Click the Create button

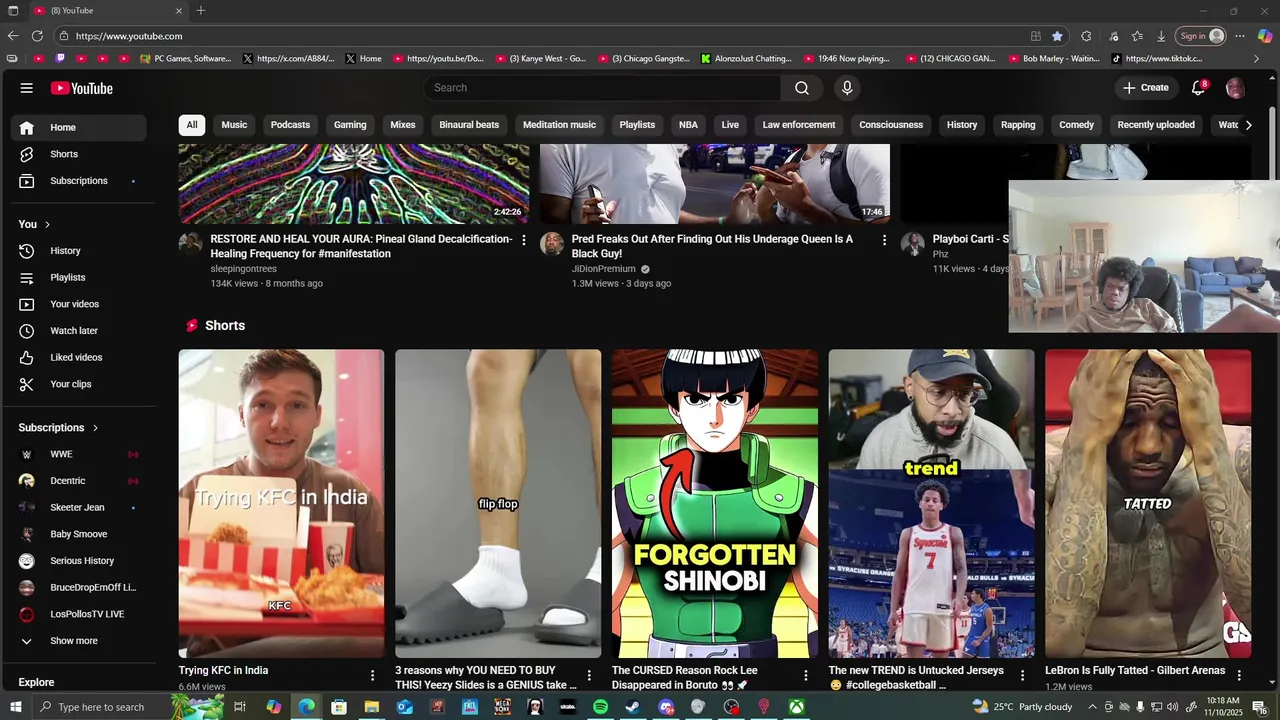[x=1145, y=88]
